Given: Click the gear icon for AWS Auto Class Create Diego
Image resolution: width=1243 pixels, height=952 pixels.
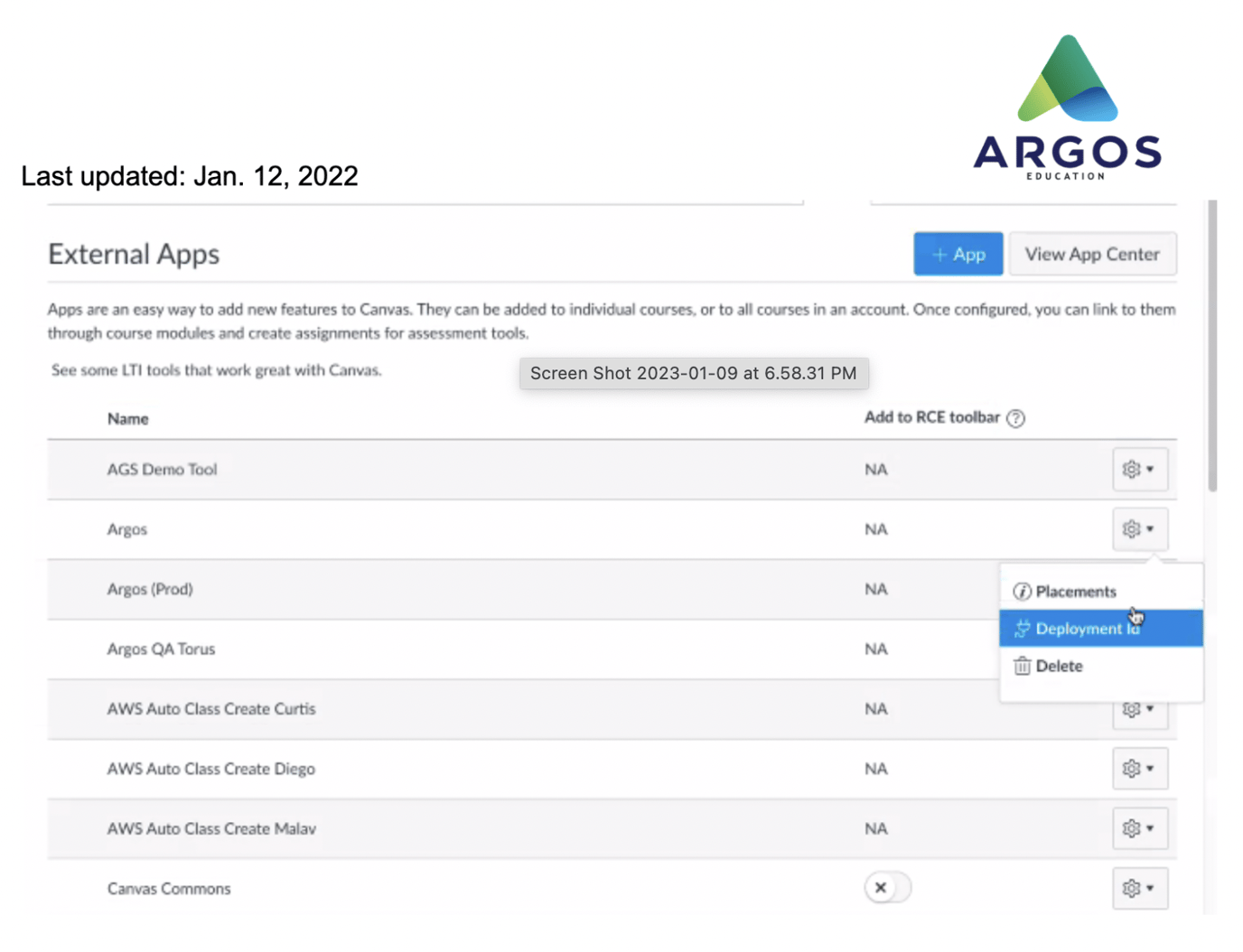Looking at the screenshot, I should click(1134, 769).
